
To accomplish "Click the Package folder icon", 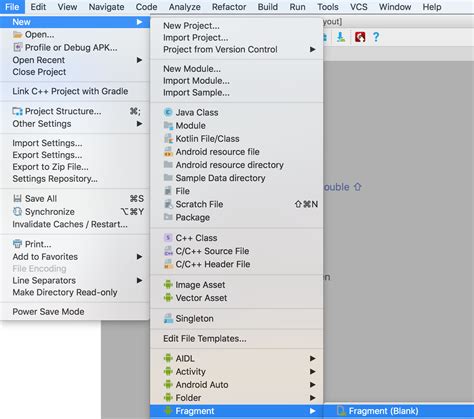I will (168, 217).
